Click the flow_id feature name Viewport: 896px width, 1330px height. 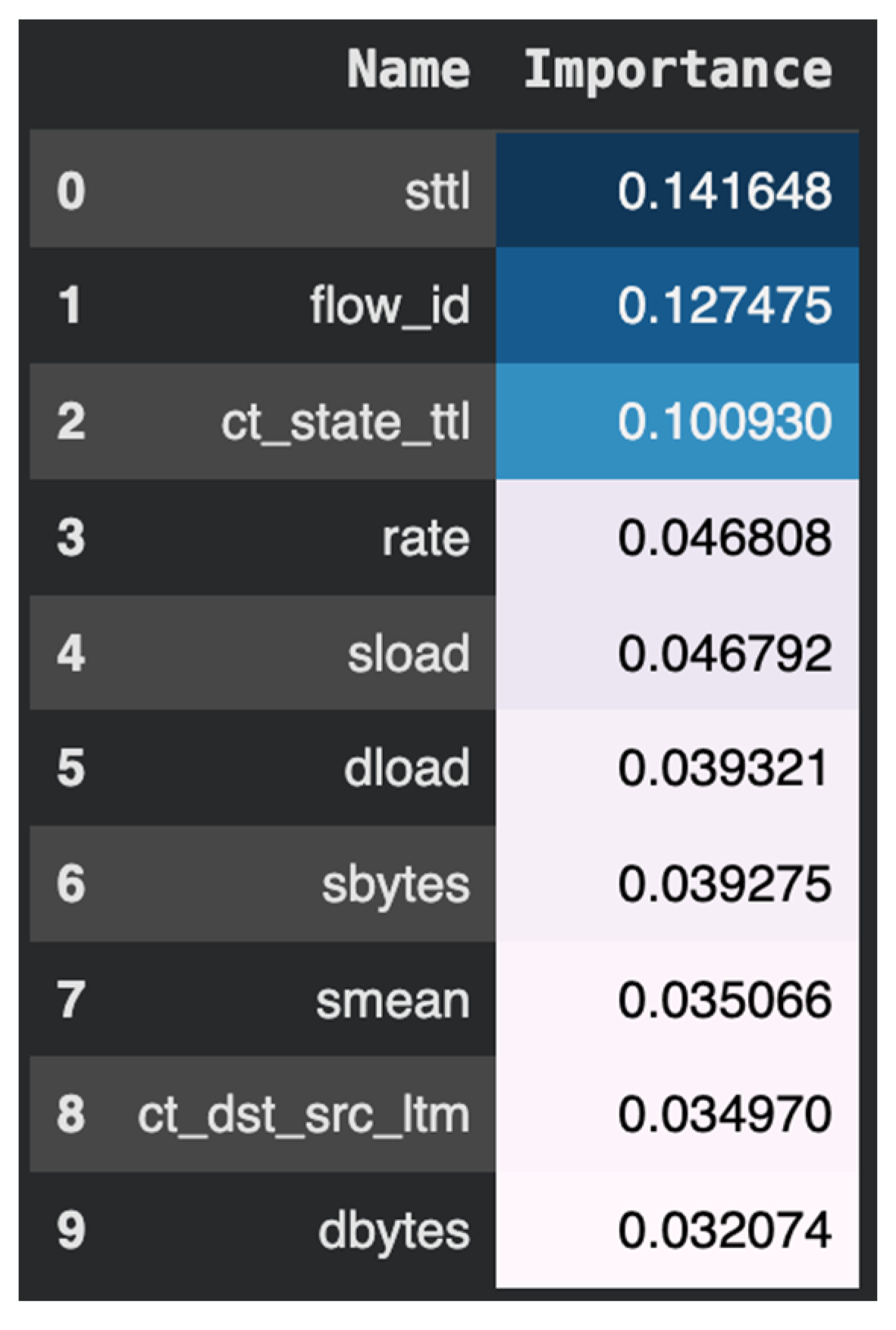tap(390, 306)
